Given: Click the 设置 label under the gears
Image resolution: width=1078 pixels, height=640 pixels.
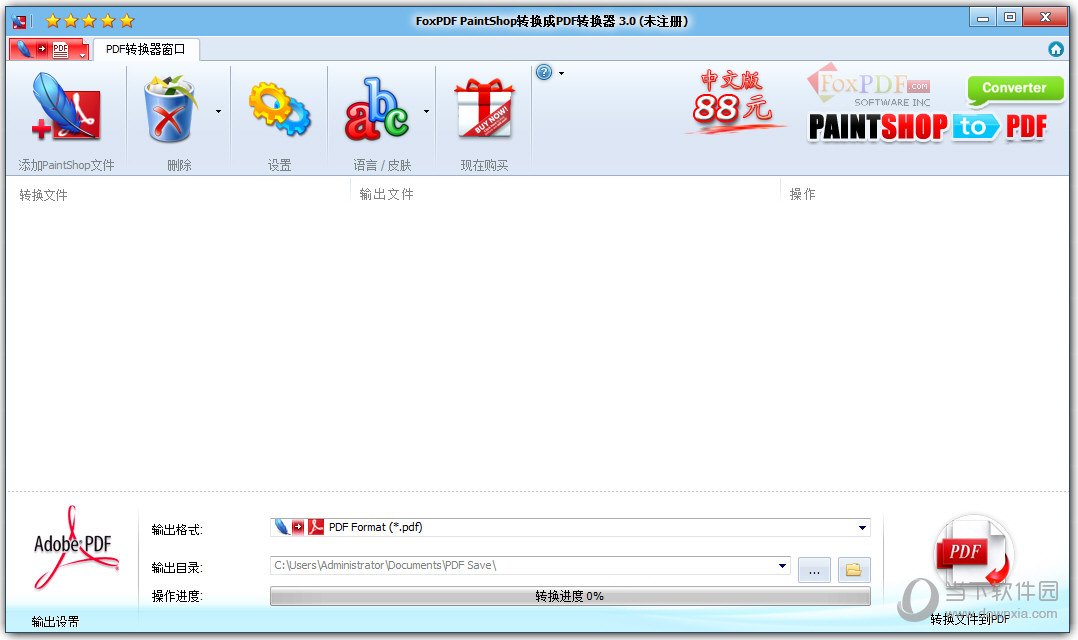Looking at the screenshot, I should point(279,165).
